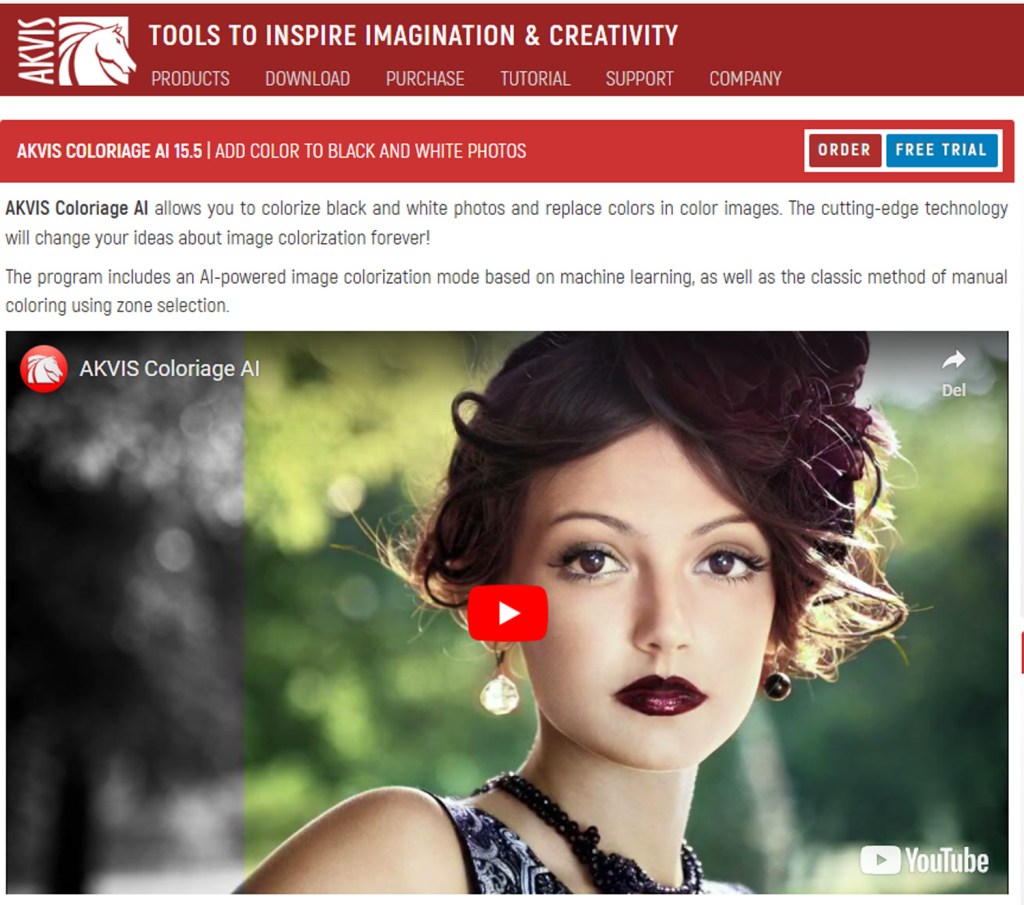Open the SUPPORT menu
Screen dimensions: 1024x905
(639, 78)
